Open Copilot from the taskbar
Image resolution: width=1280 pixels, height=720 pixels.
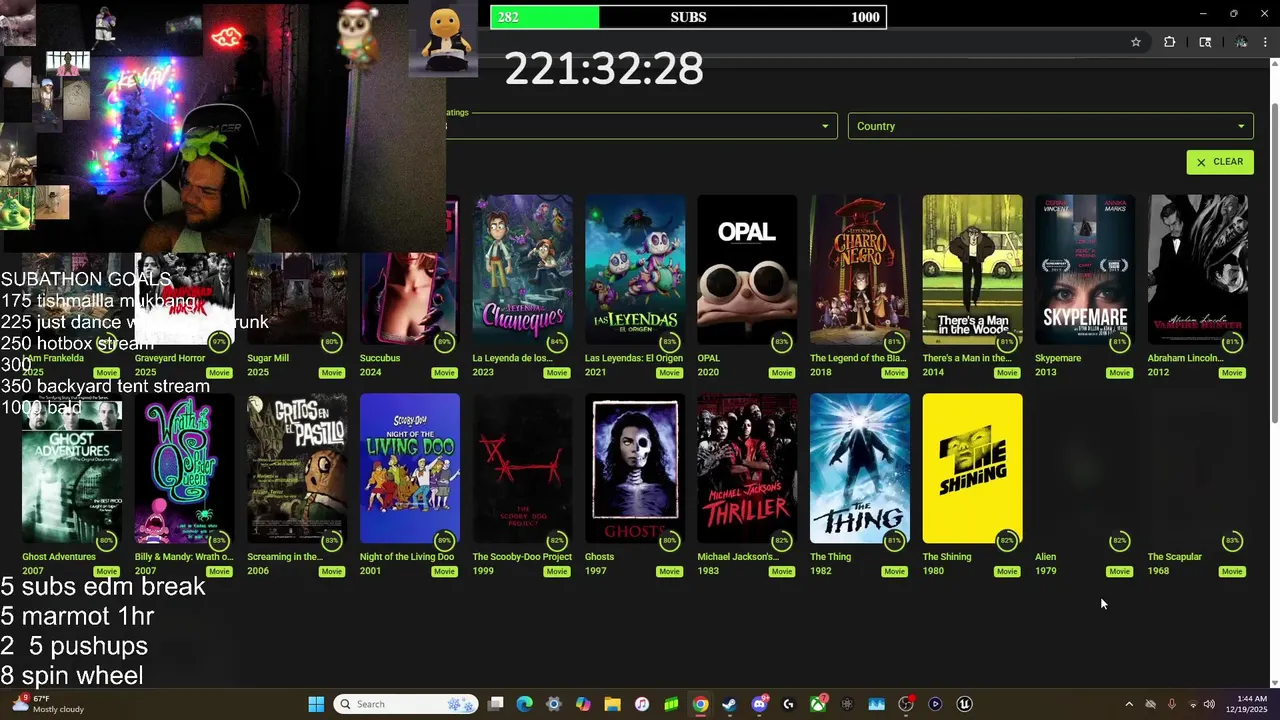583,704
